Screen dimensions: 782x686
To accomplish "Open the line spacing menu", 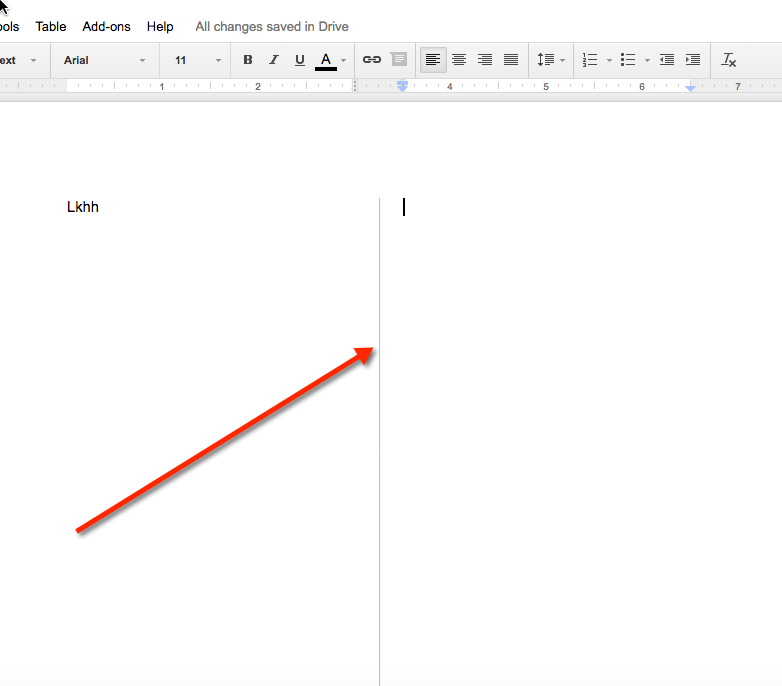I will (x=551, y=60).
